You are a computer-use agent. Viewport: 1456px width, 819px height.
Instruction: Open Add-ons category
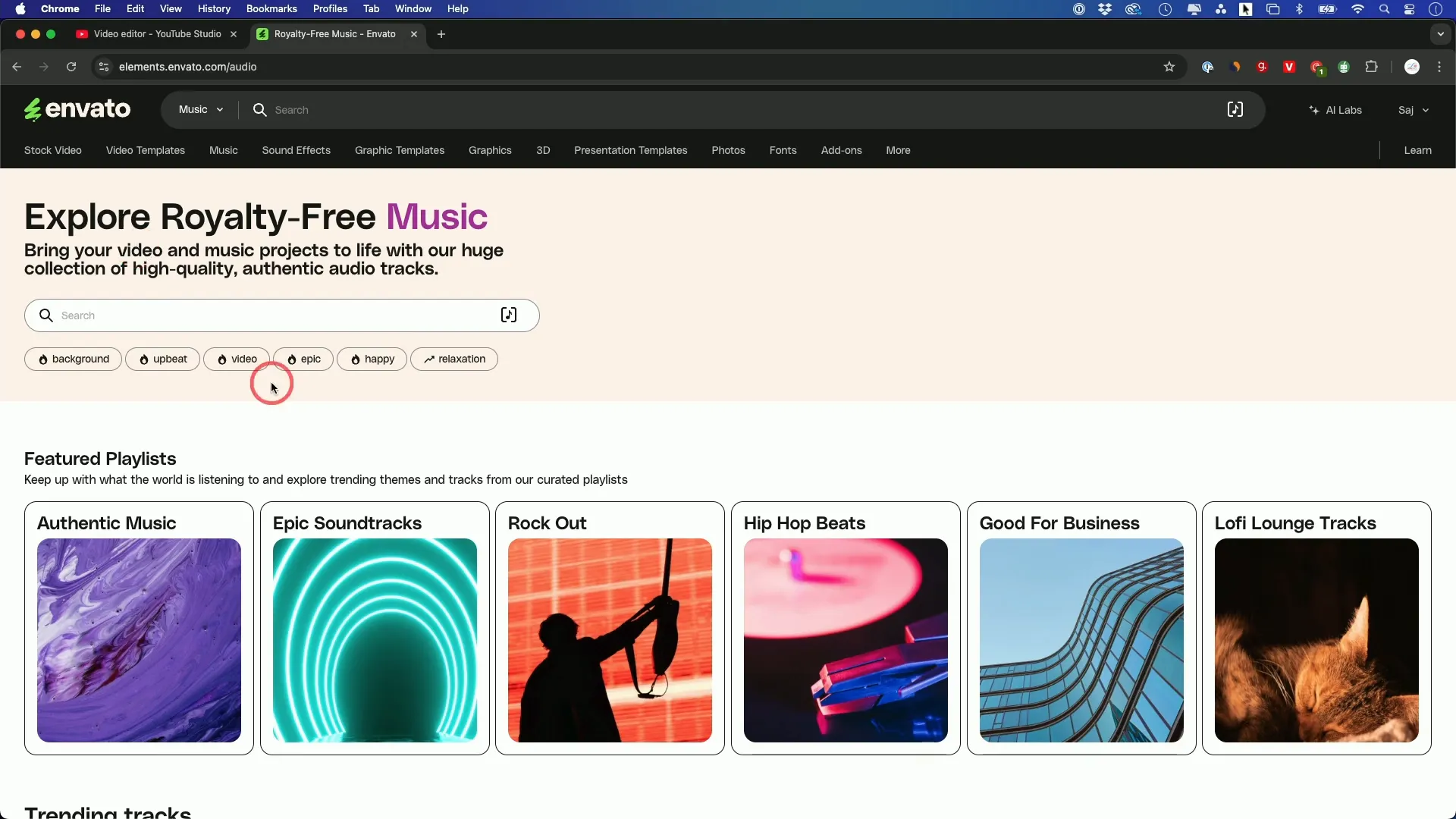pos(842,150)
